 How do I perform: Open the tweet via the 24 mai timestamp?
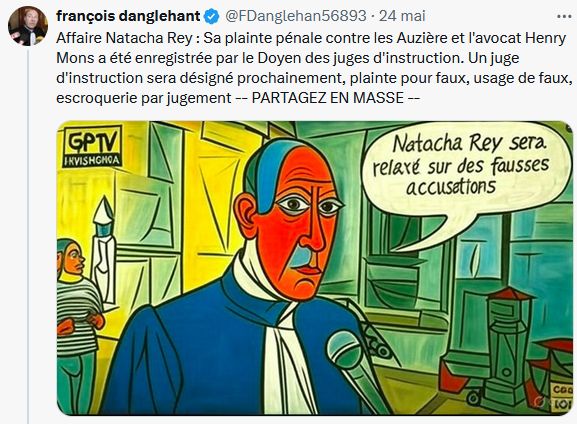[x=402, y=16]
